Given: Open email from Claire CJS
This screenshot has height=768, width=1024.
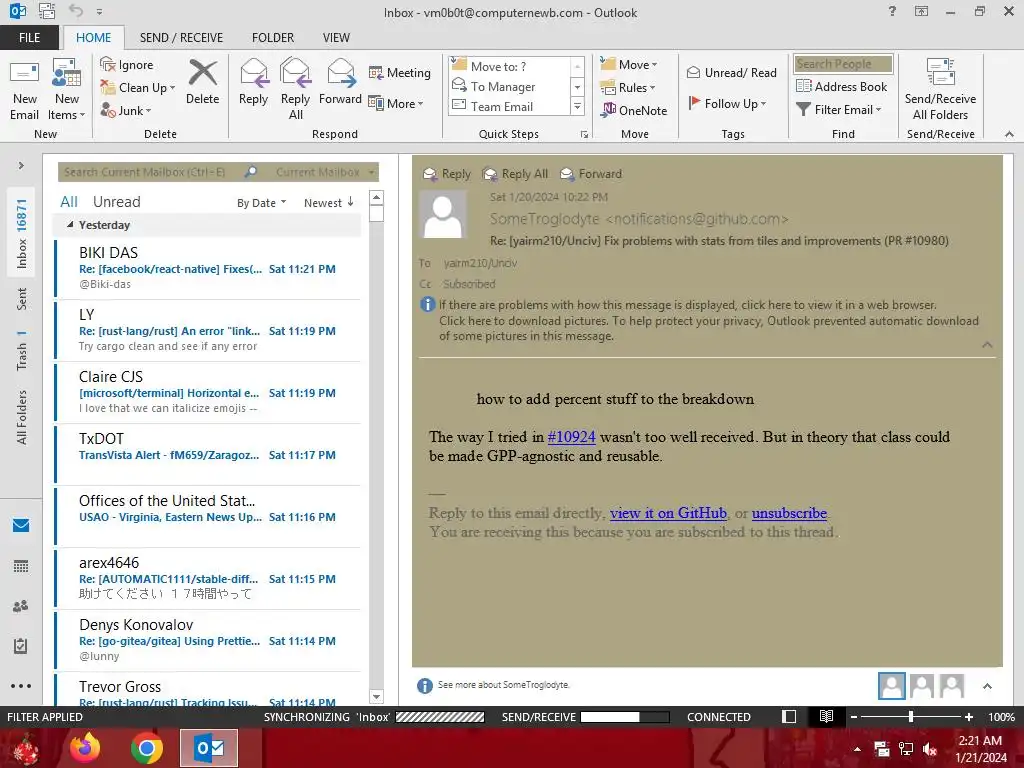Looking at the screenshot, I should tap(208, 392).
